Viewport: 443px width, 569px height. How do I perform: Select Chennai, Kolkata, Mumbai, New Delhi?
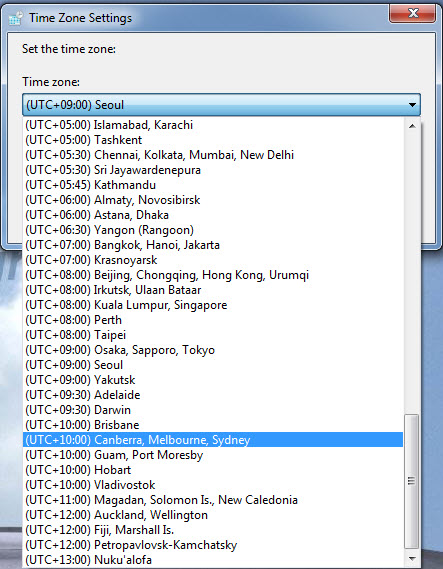pos(213,155)
